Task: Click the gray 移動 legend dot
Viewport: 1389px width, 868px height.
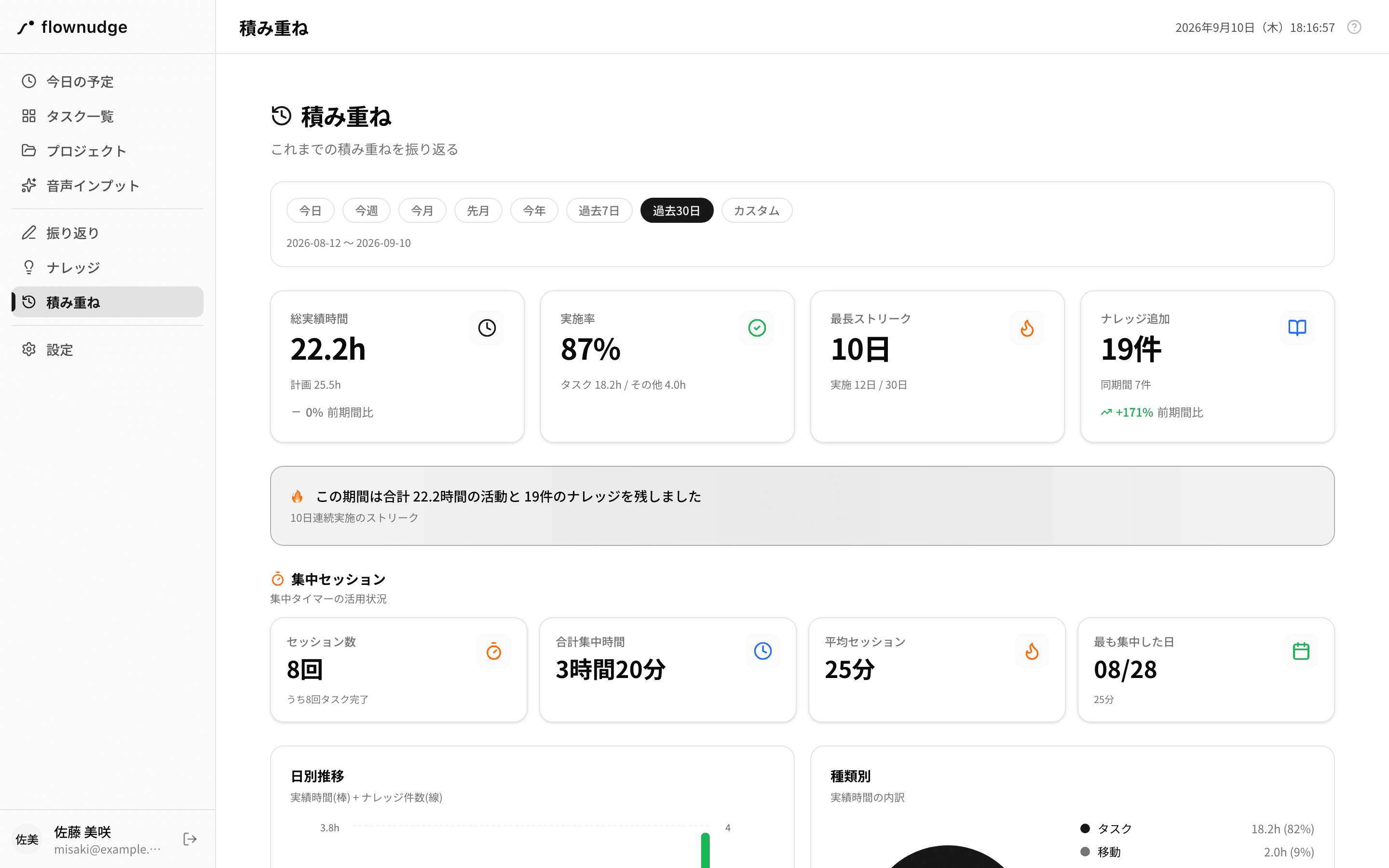Action: pos(1085,851)
